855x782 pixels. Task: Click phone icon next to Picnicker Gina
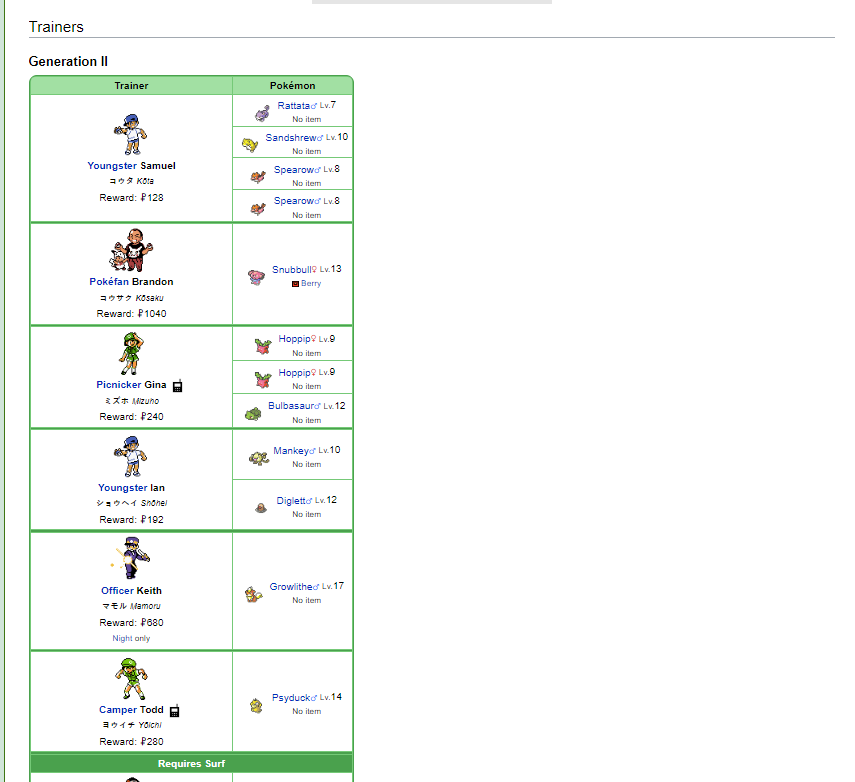(x=177, y=386)
